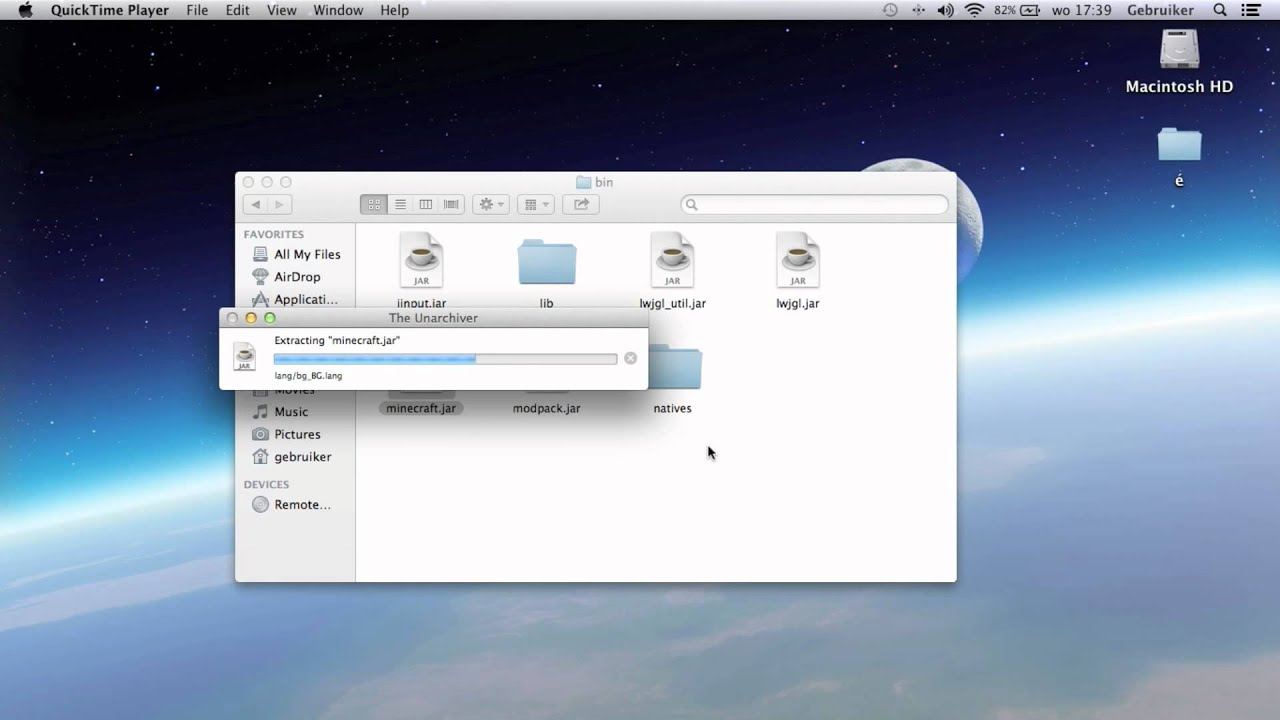Open the item arrangement dropdown

coord(537,204)
